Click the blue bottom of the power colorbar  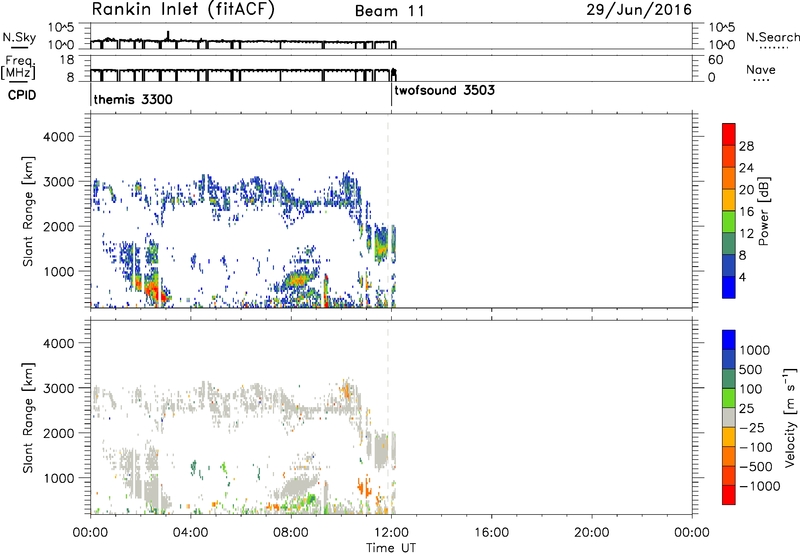[x=729, y=287]
